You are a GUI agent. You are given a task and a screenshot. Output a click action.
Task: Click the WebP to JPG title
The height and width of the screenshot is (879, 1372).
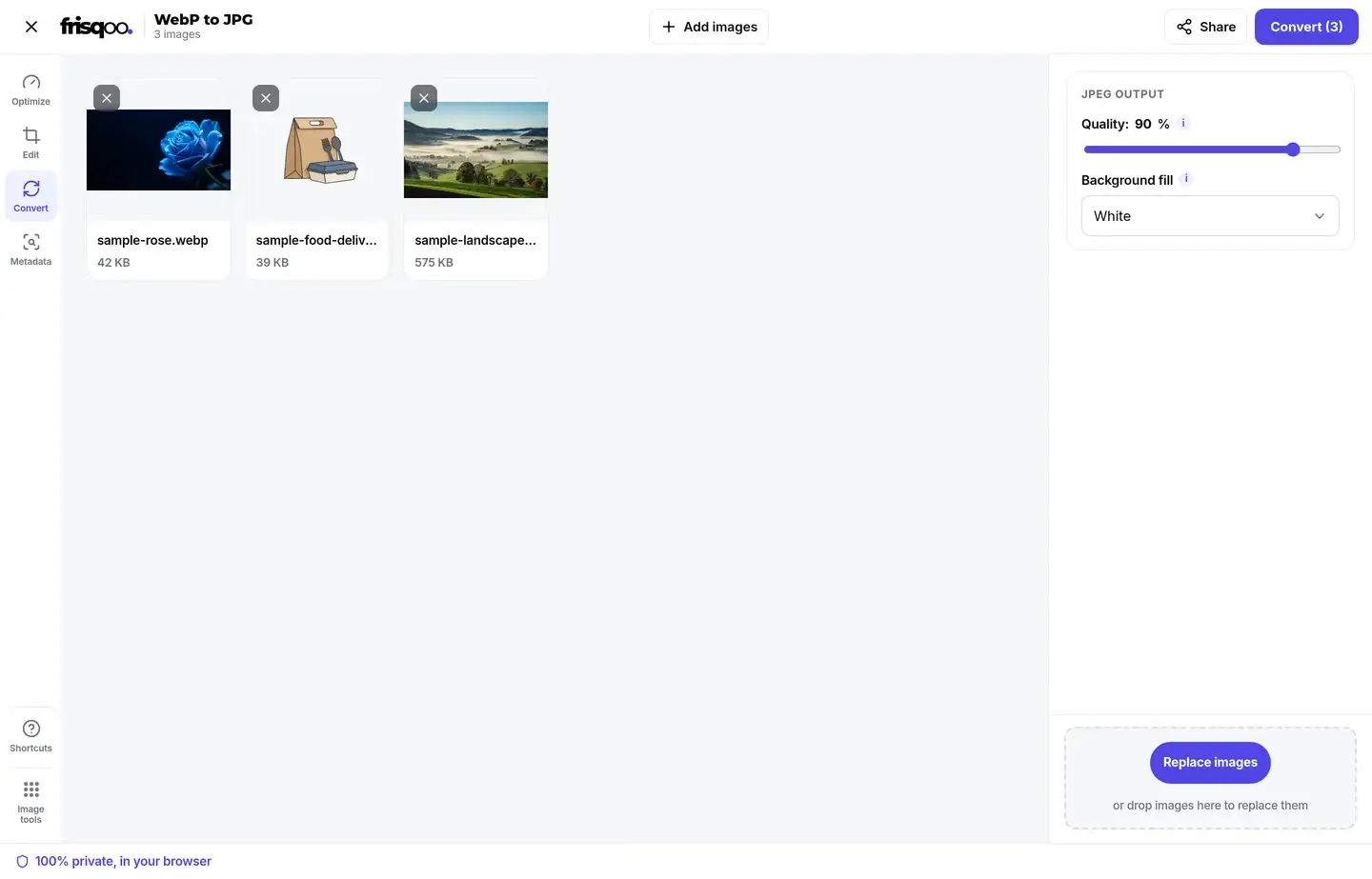click(x=204, y=19)
